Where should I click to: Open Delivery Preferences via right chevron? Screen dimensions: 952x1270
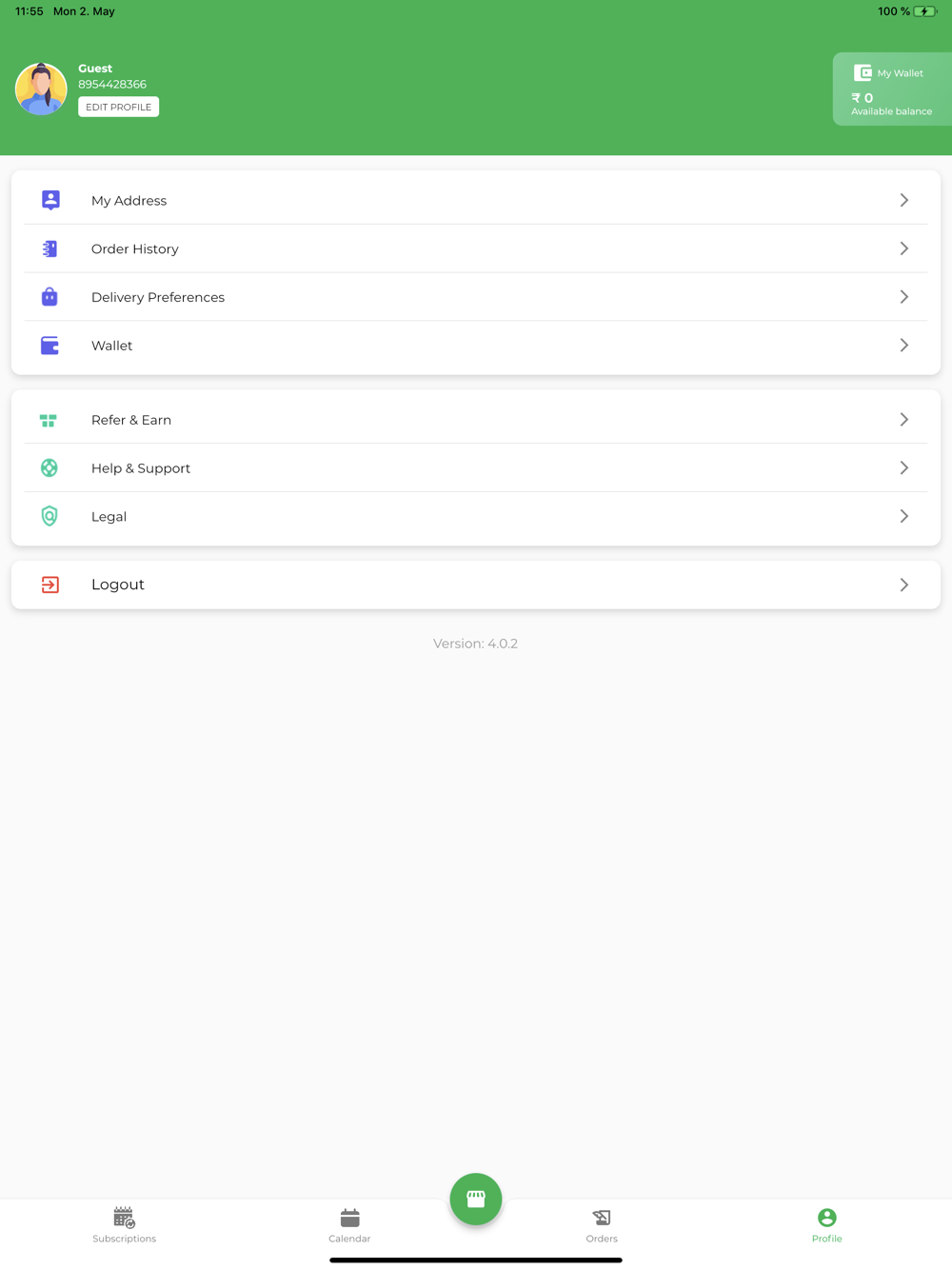tap(903, 297)
